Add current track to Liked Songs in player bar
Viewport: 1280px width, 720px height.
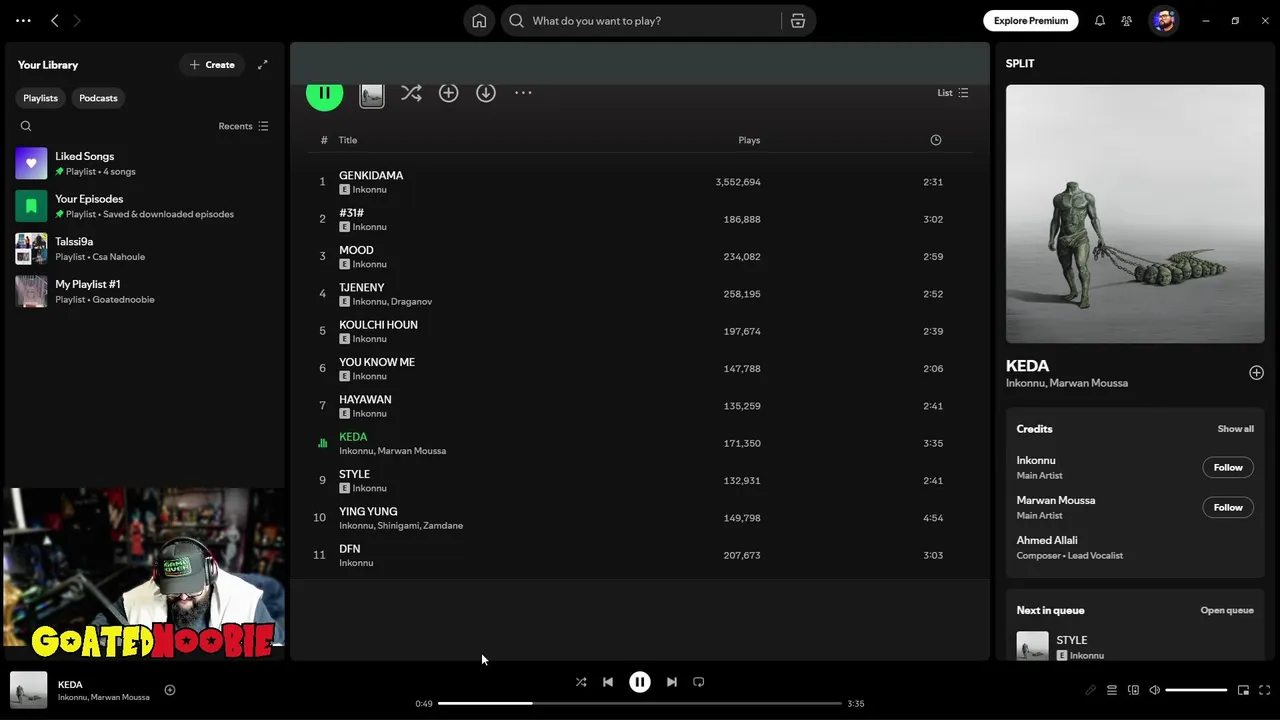point(170,690)
